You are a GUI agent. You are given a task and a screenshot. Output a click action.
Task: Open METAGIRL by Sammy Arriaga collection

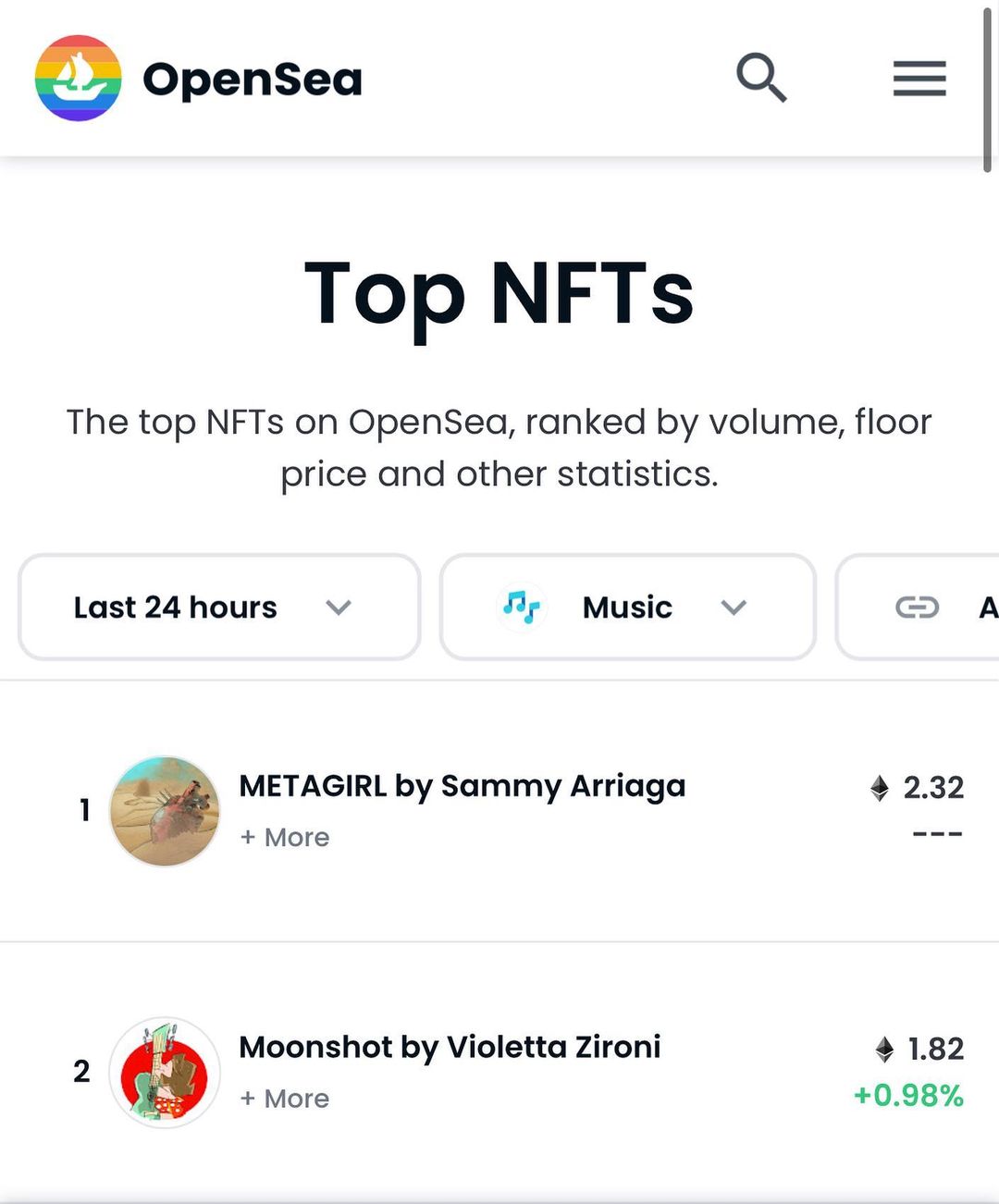point(462,786)
